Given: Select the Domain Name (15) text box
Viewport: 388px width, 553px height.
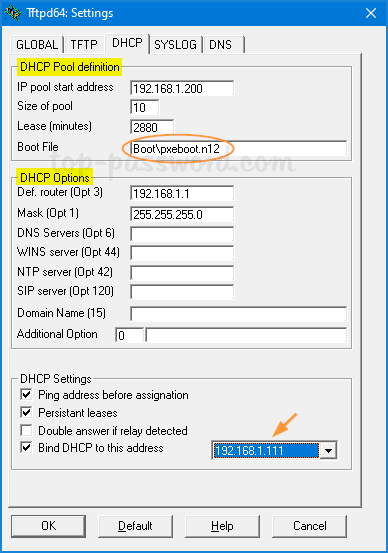Looking at the screenshot, I should (x=238, y=314).
